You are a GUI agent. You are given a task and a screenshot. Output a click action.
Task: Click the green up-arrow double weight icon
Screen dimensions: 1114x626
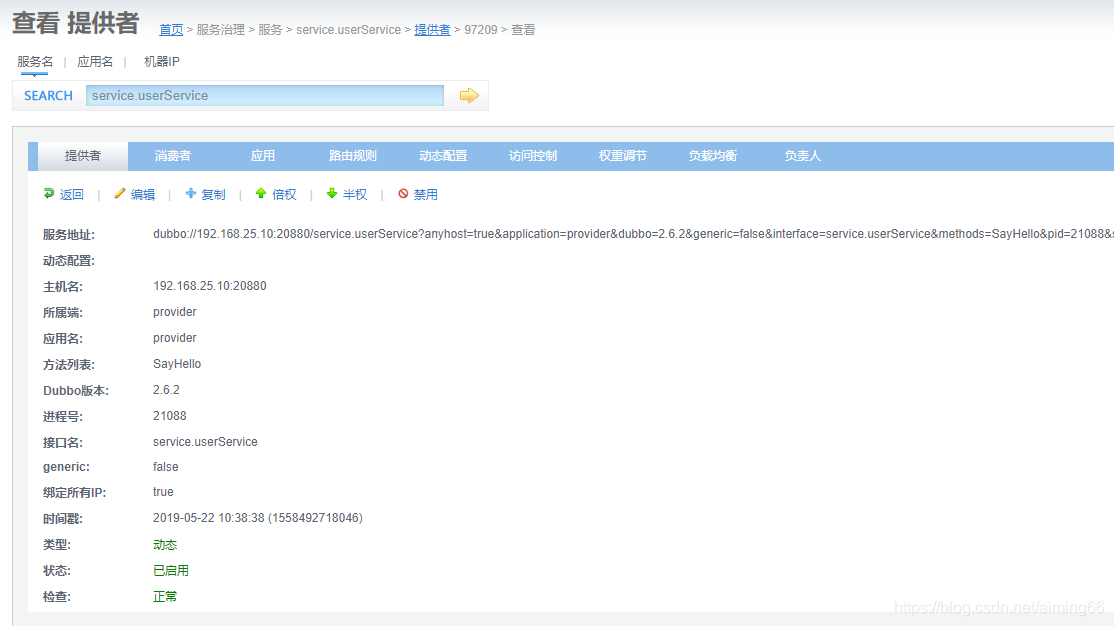pos(261,193)
